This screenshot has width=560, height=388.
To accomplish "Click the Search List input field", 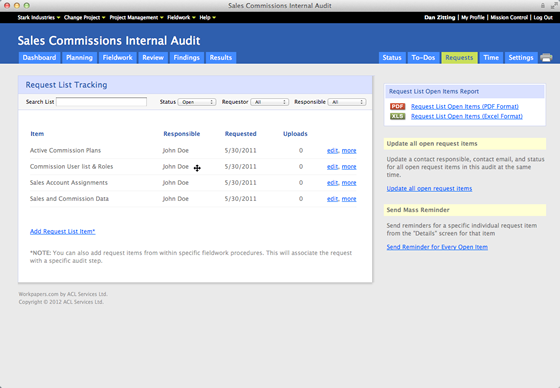I will [x=101, y=102].
